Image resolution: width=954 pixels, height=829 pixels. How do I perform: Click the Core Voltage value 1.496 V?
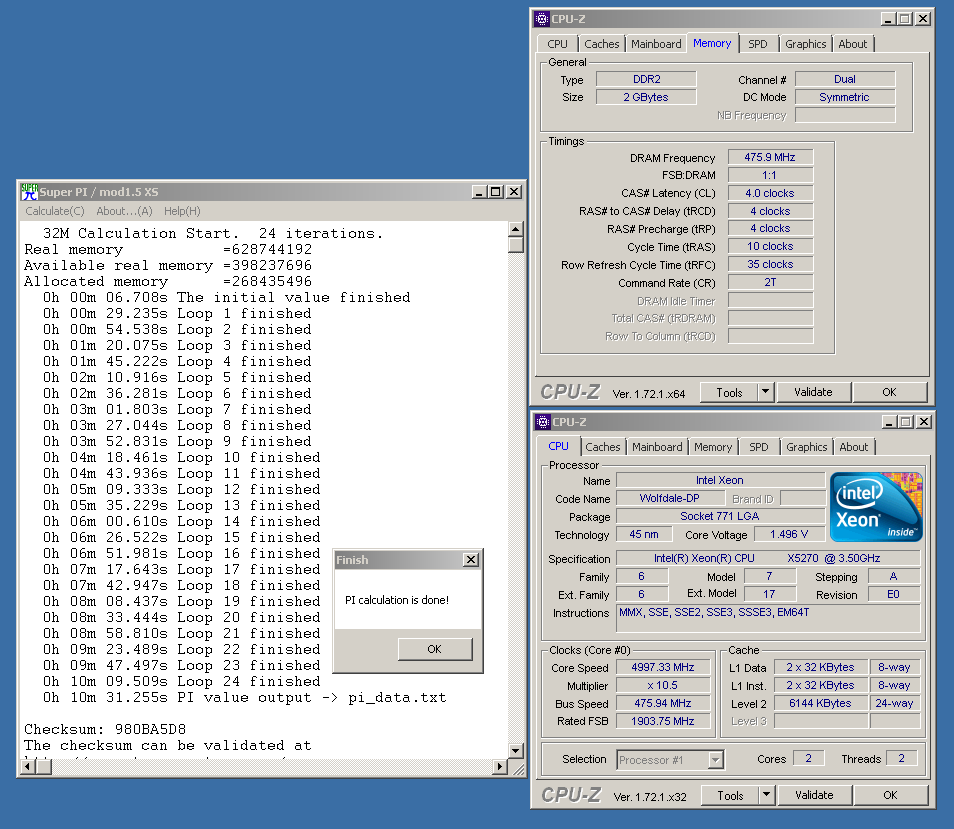[x=789, y=535]
